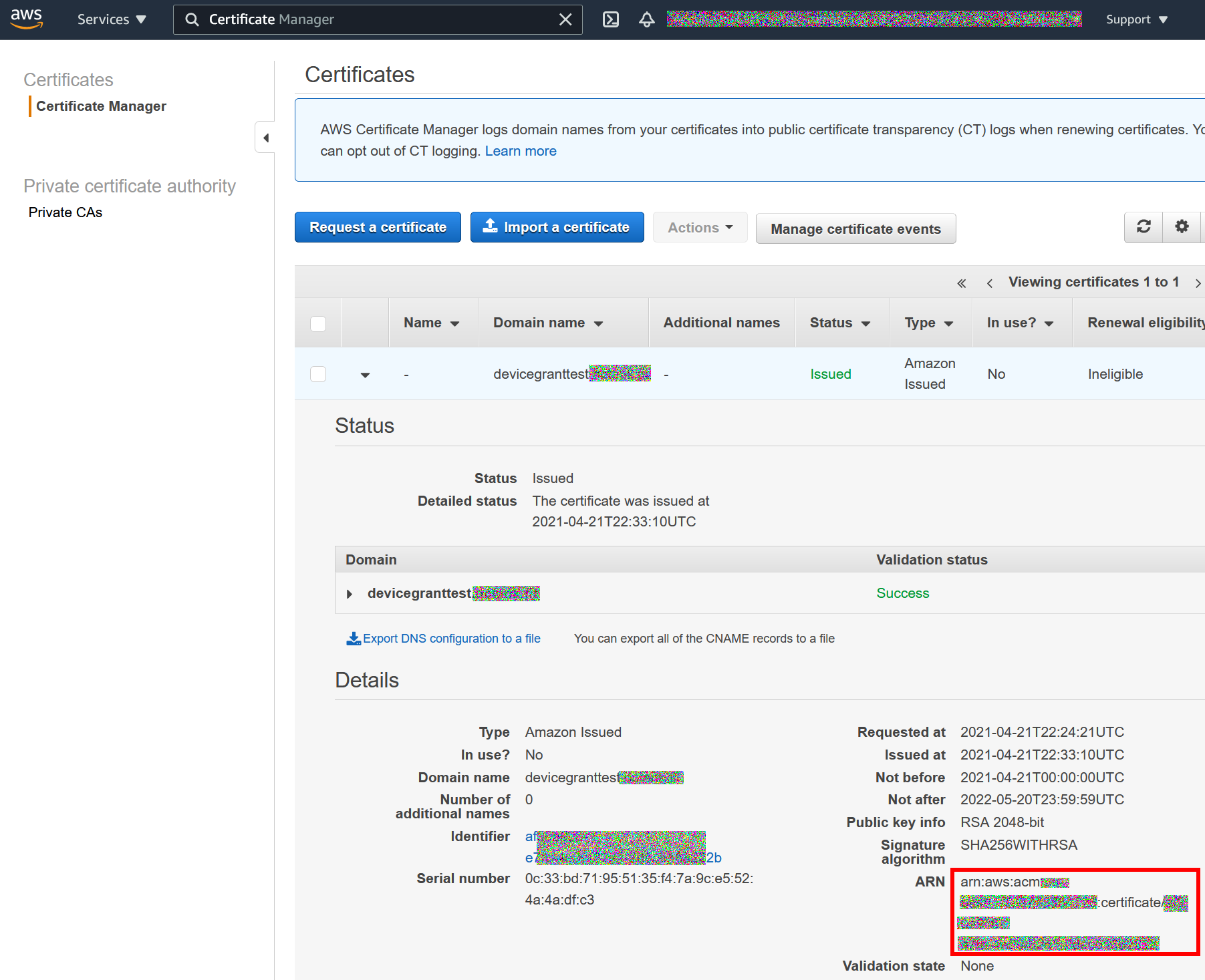This screenshot has width=1205, height=980.
Task: Open the certificate Identifier link
Action: (x=623, y=847)
